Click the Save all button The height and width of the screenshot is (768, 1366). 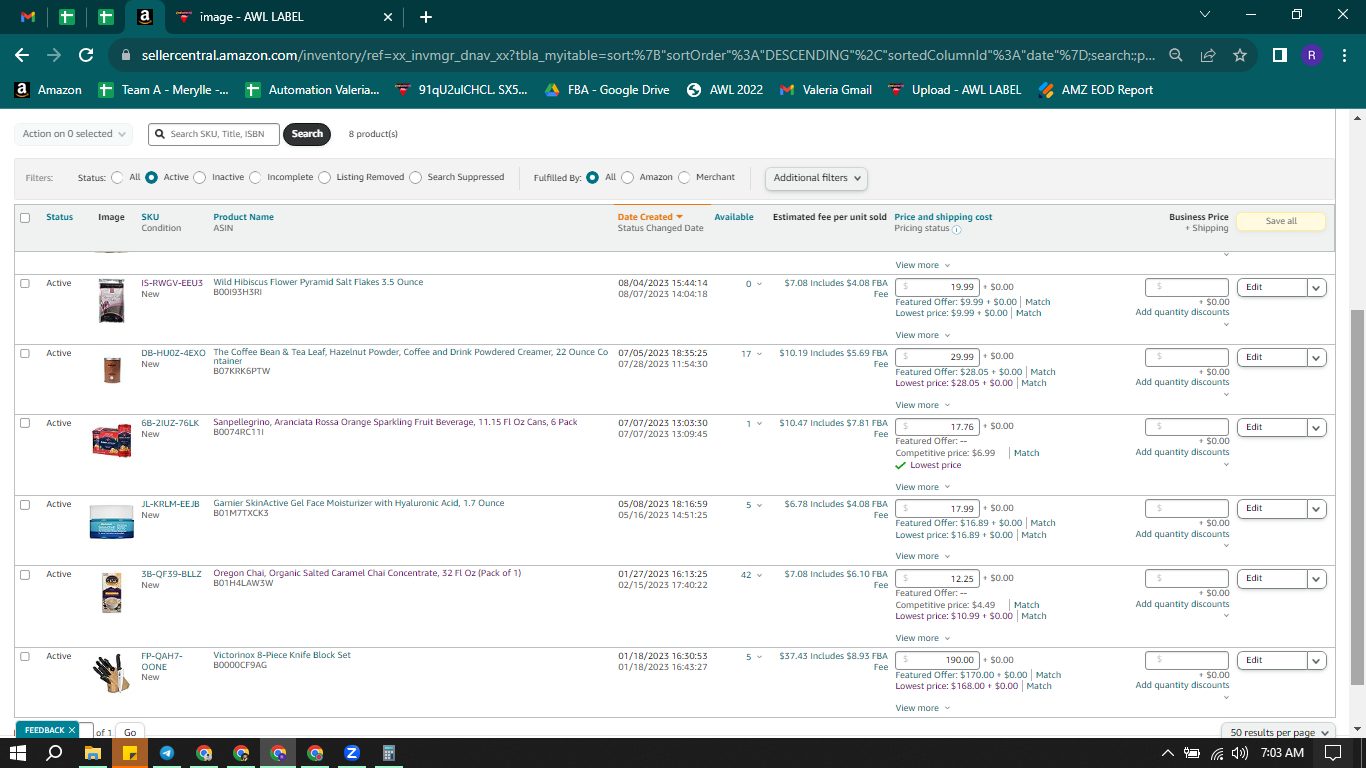click(x=1281, y=221)
